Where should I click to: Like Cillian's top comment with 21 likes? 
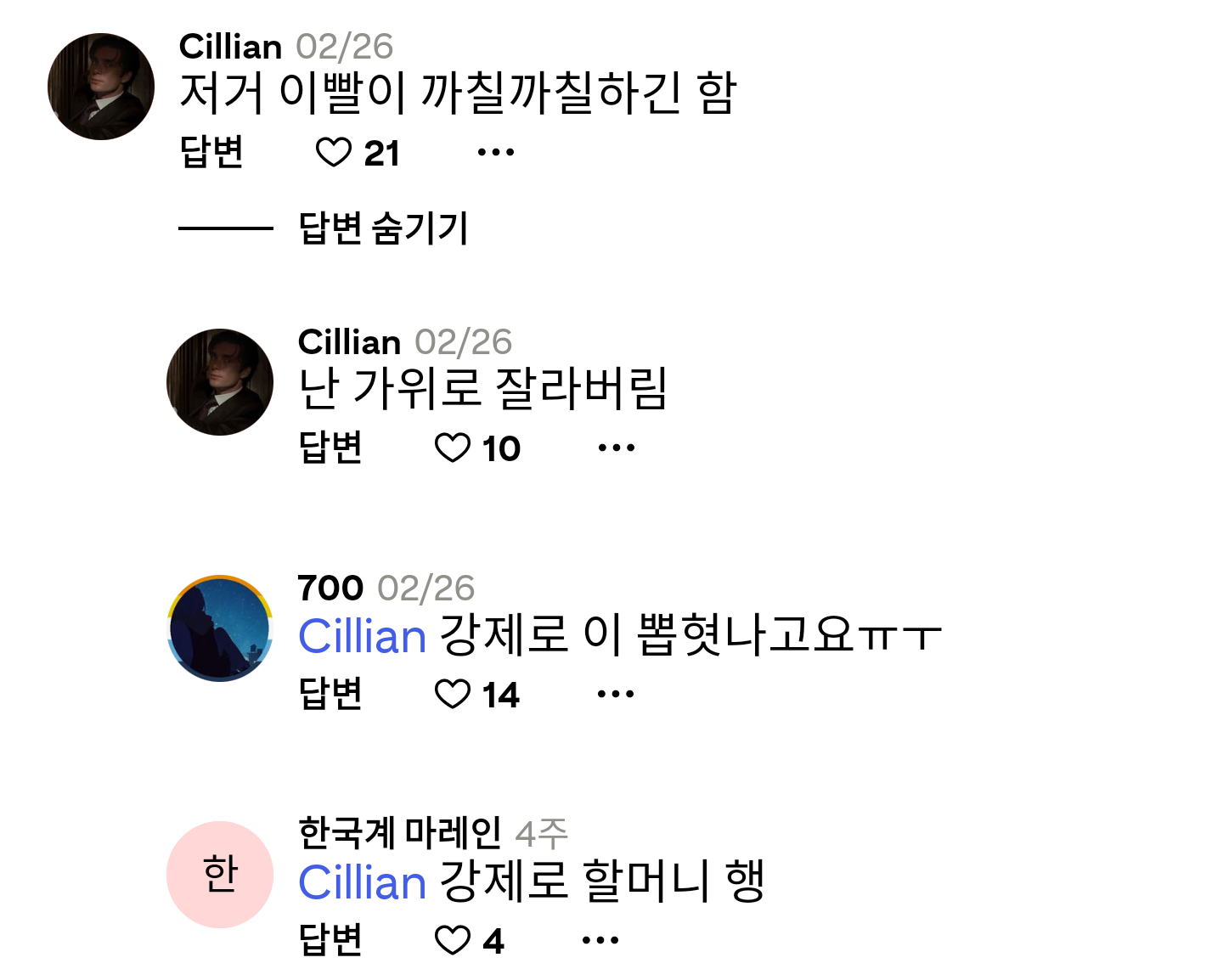tap(334, 153)
